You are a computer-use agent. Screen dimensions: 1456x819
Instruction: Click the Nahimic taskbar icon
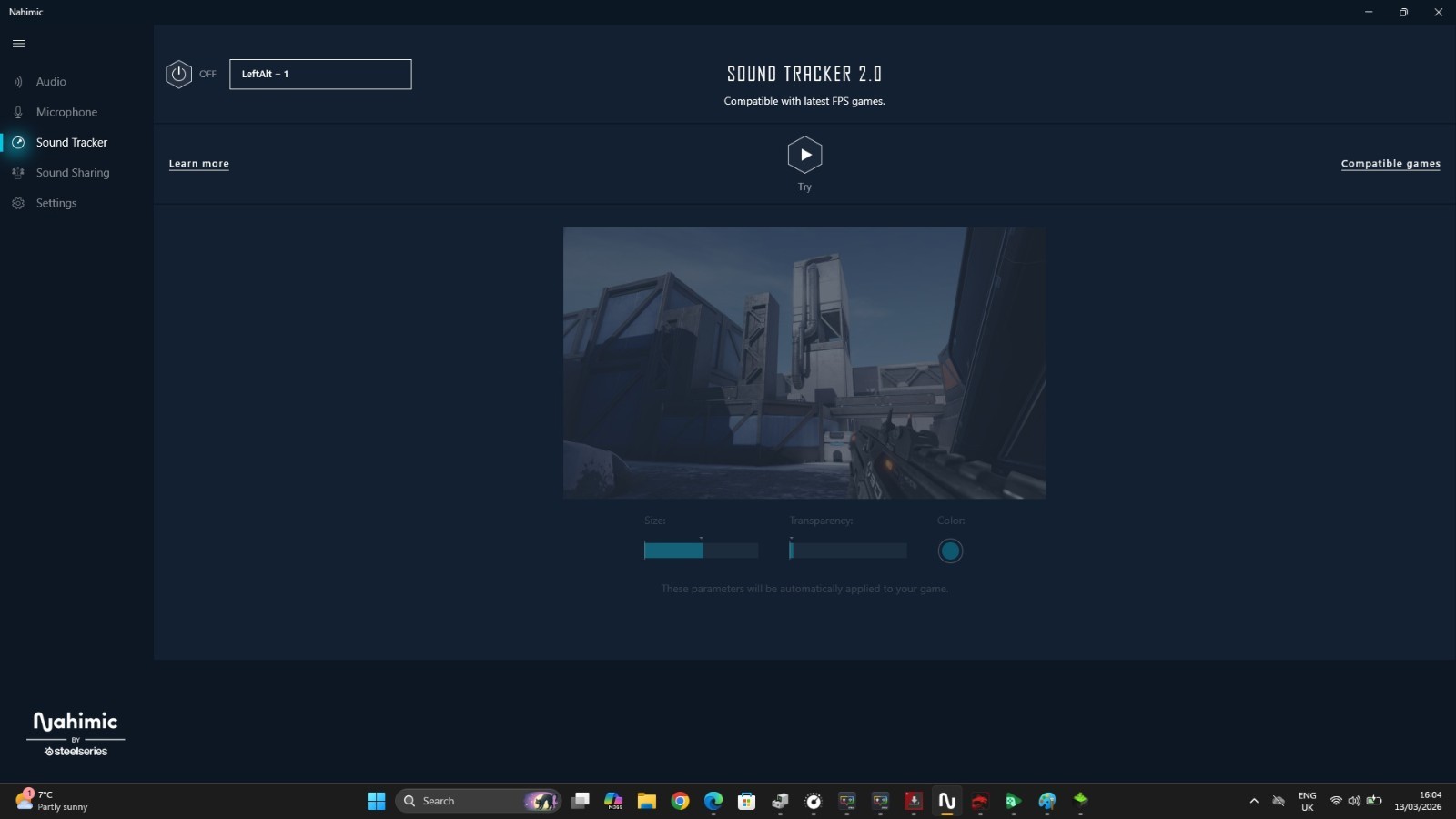click(947, 801)
